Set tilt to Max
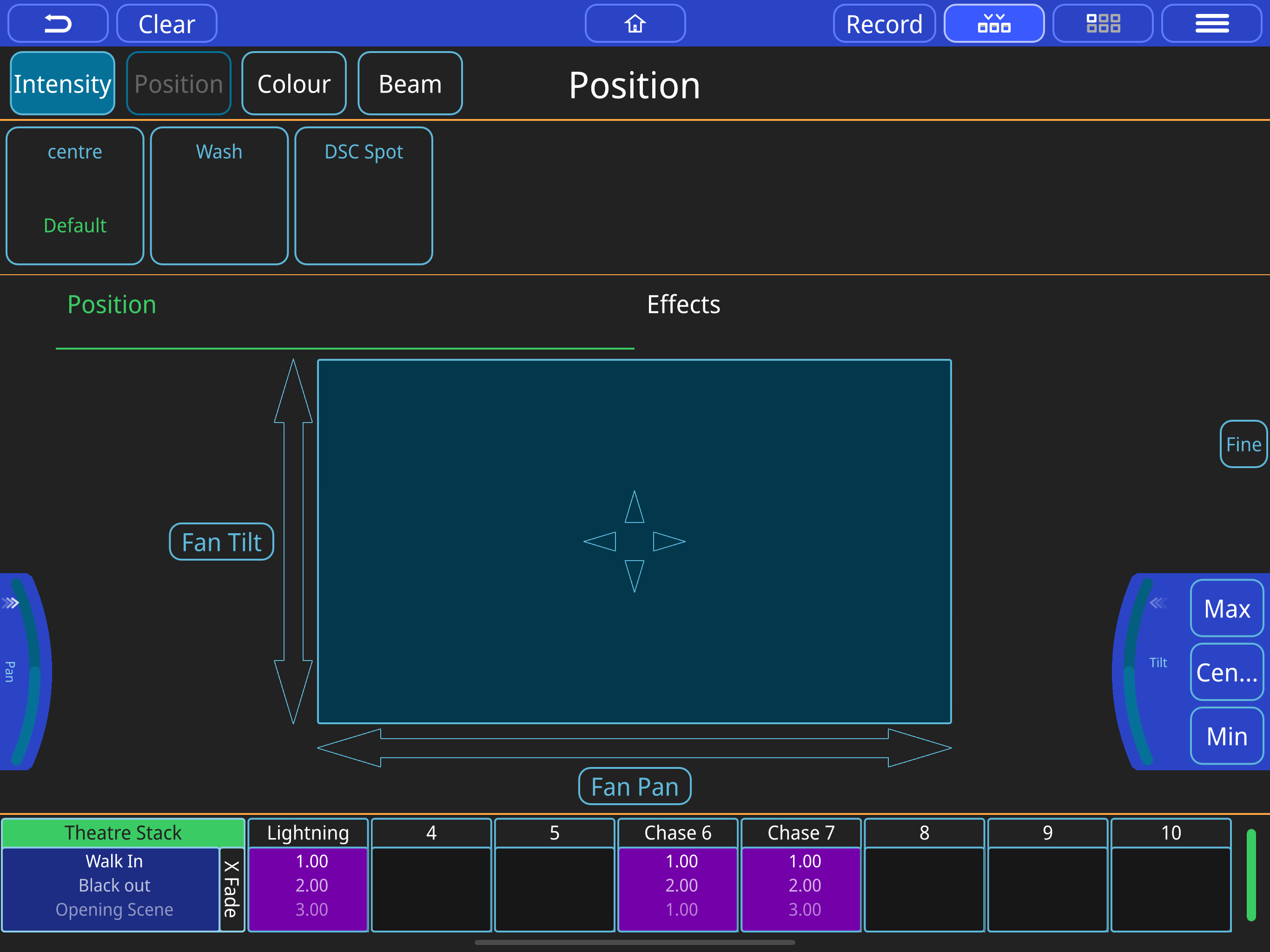The width and height of the screenshot is (1270, 952). (1227, 608)
